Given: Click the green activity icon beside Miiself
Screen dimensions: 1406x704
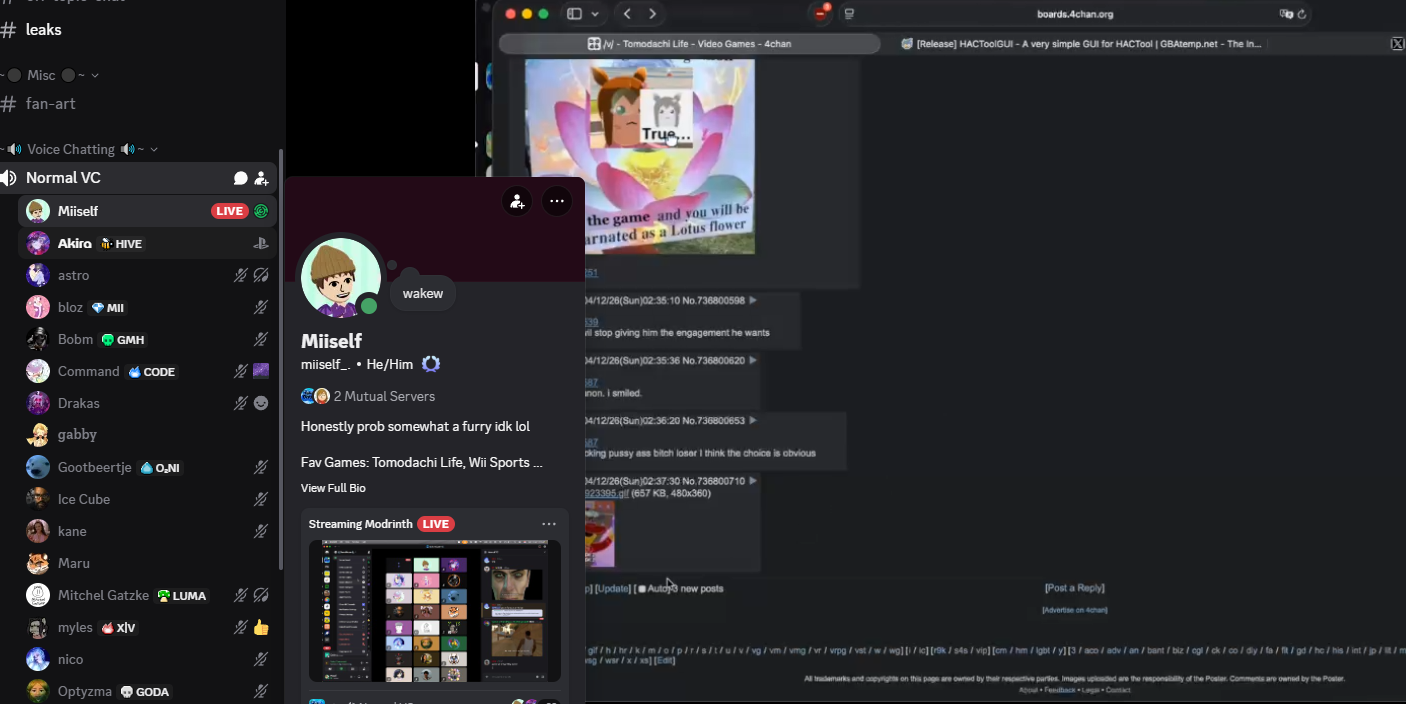Looking at the screenshot, I should (x=261, y=211).
